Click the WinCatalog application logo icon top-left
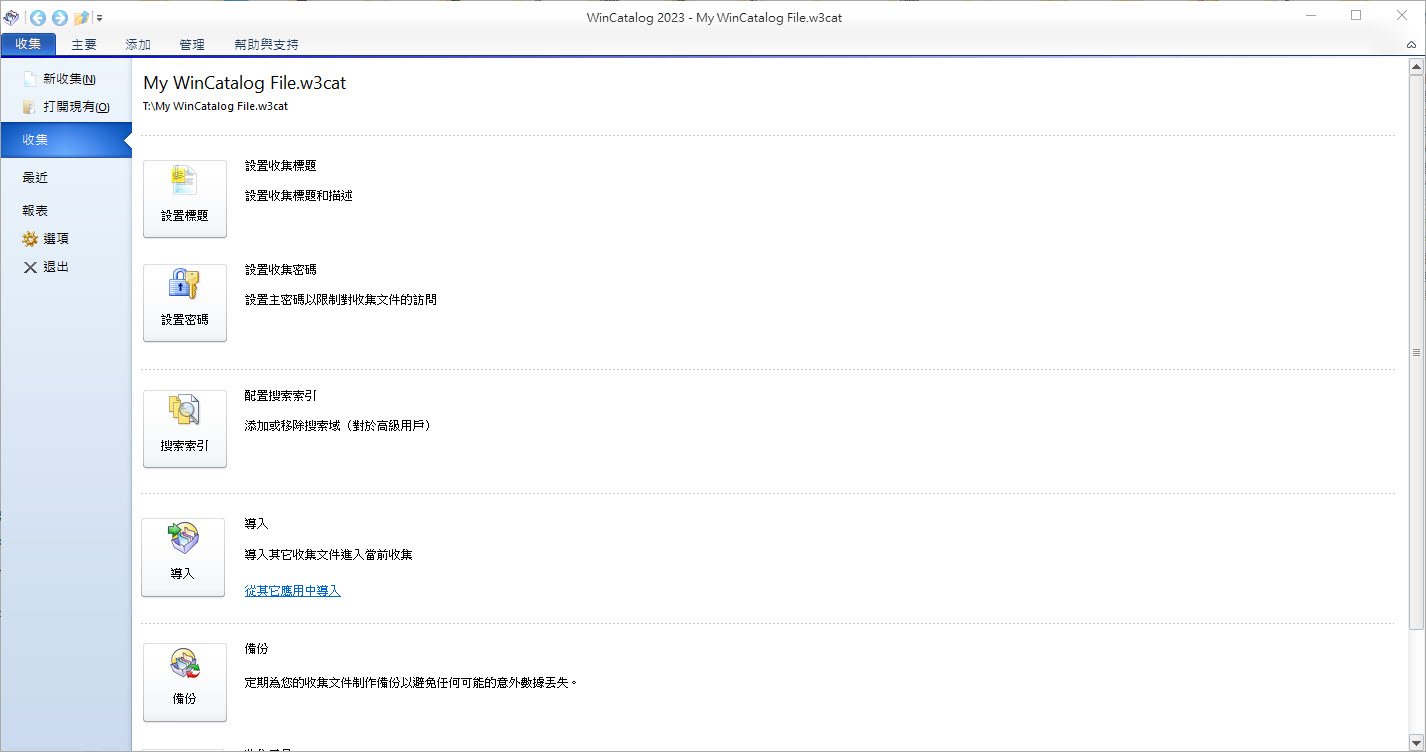 (x=10, y=17)
